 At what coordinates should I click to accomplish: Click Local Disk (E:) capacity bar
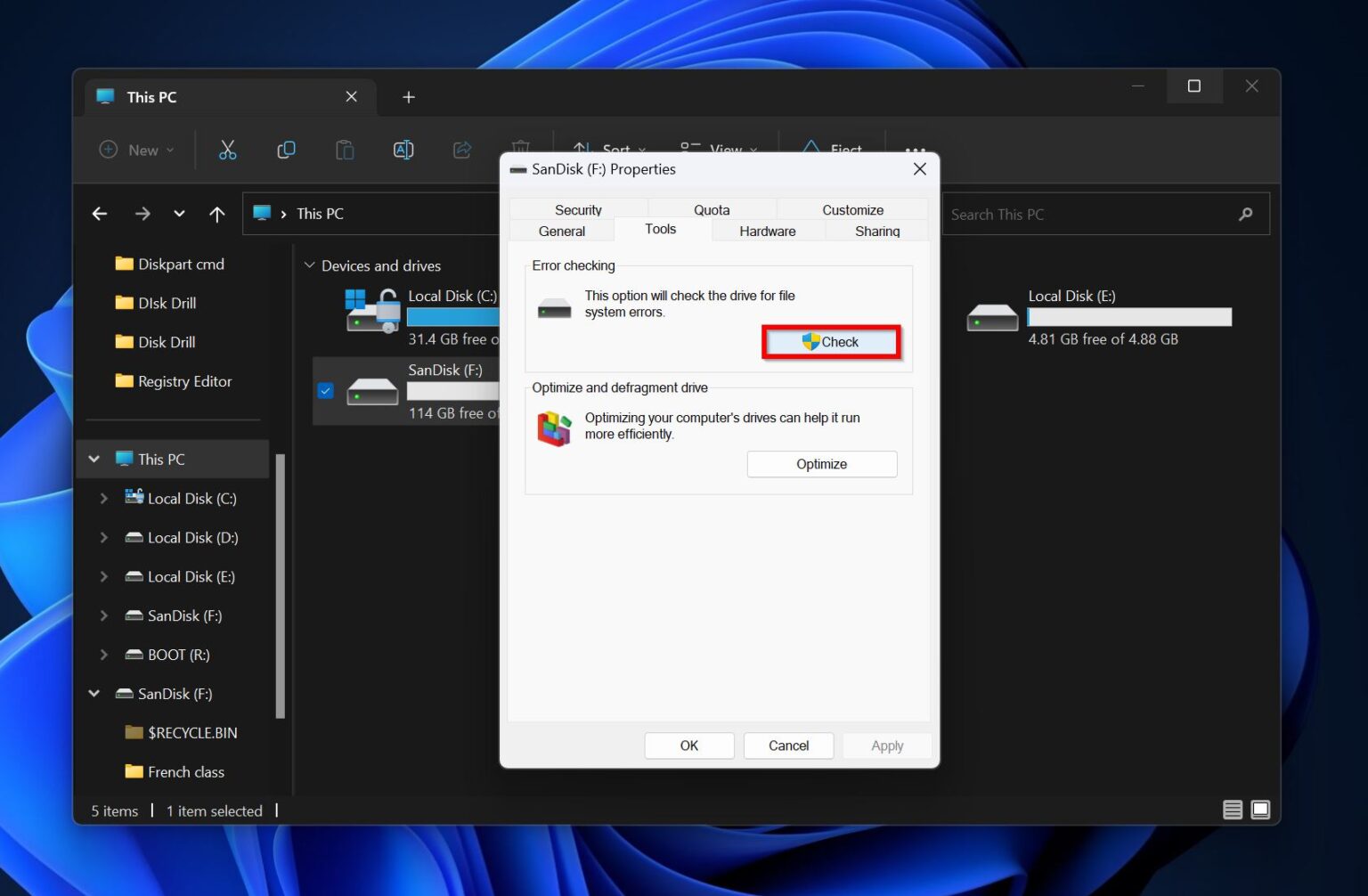1128,316
